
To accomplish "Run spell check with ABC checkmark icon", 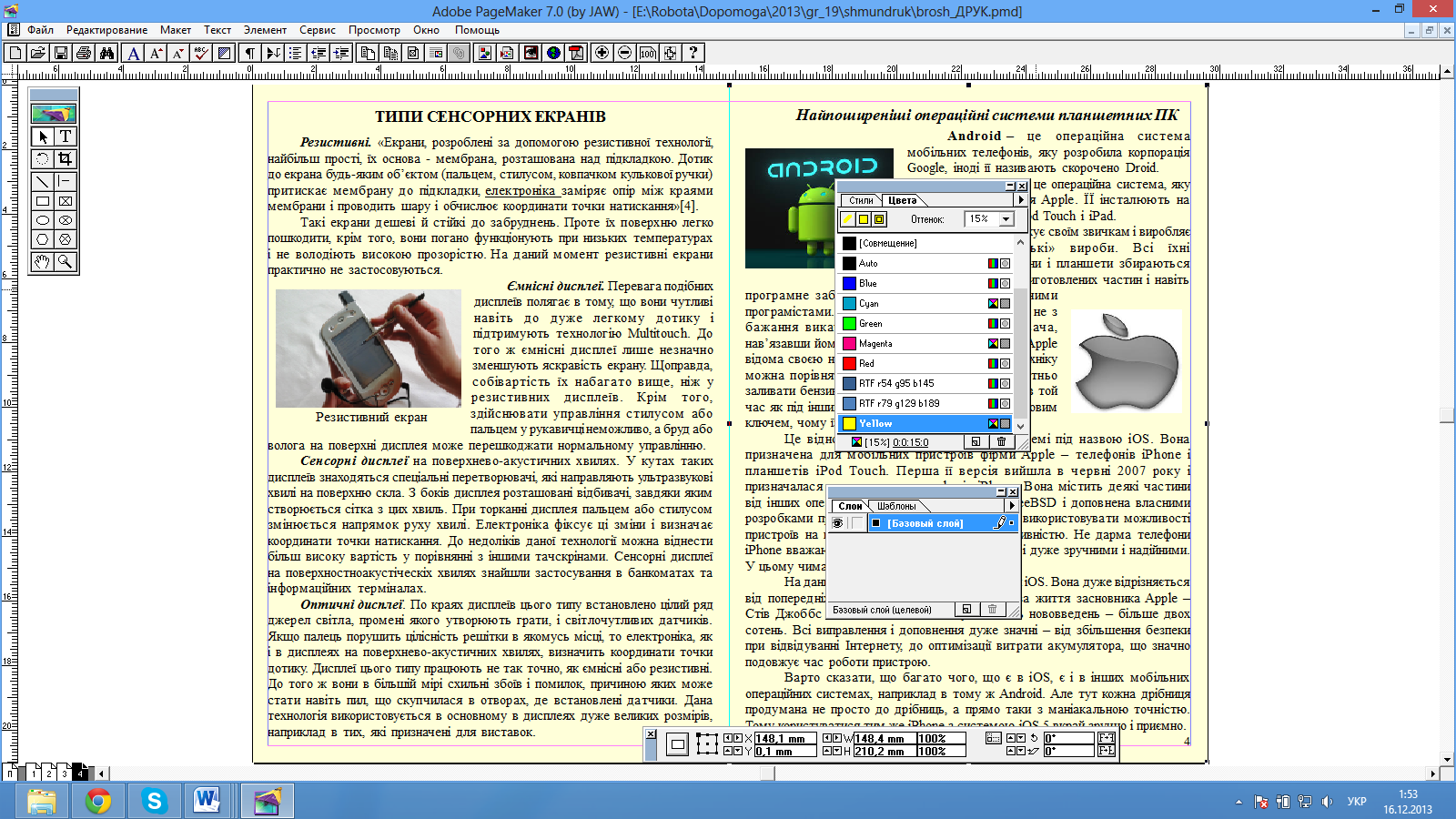I will pyautogui.click(x=201, y=53).
